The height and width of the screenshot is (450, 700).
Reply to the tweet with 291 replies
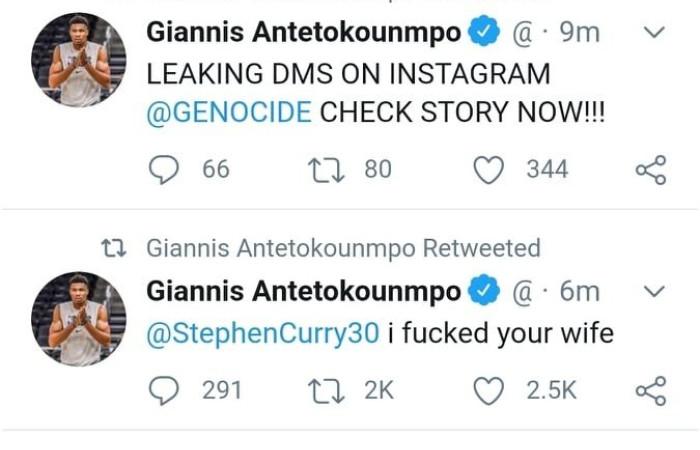(163, 390)
